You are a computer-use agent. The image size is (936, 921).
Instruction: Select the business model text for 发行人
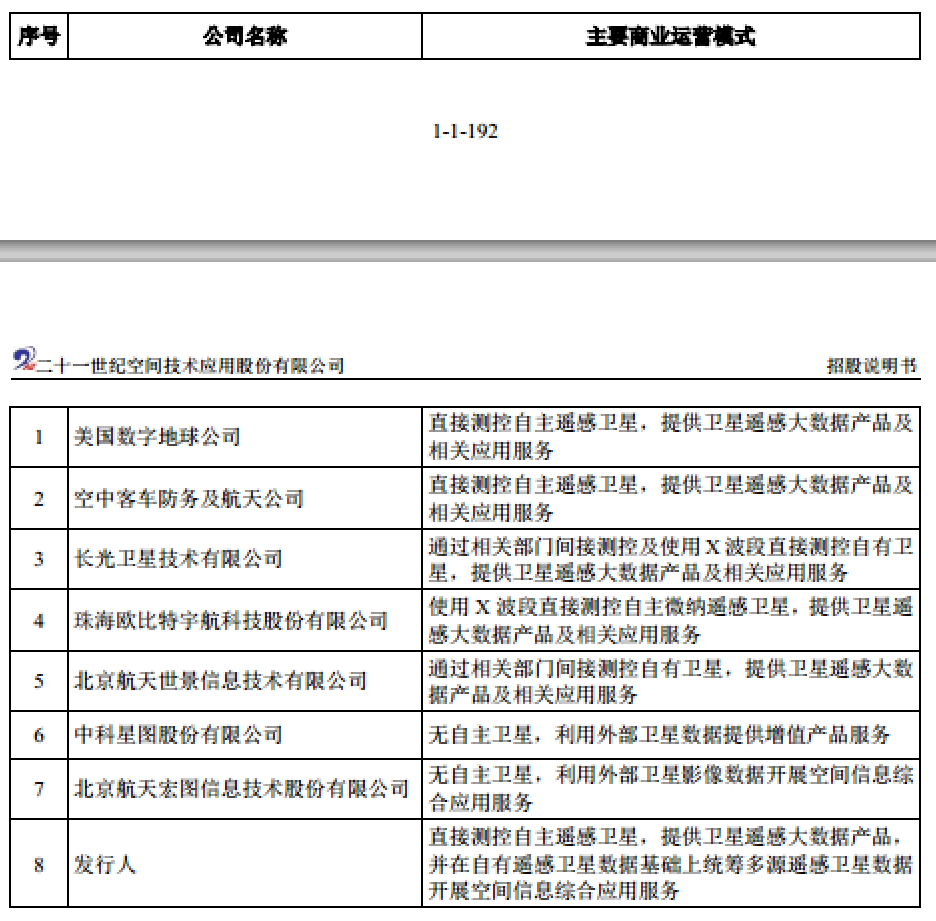pos(670,864)
